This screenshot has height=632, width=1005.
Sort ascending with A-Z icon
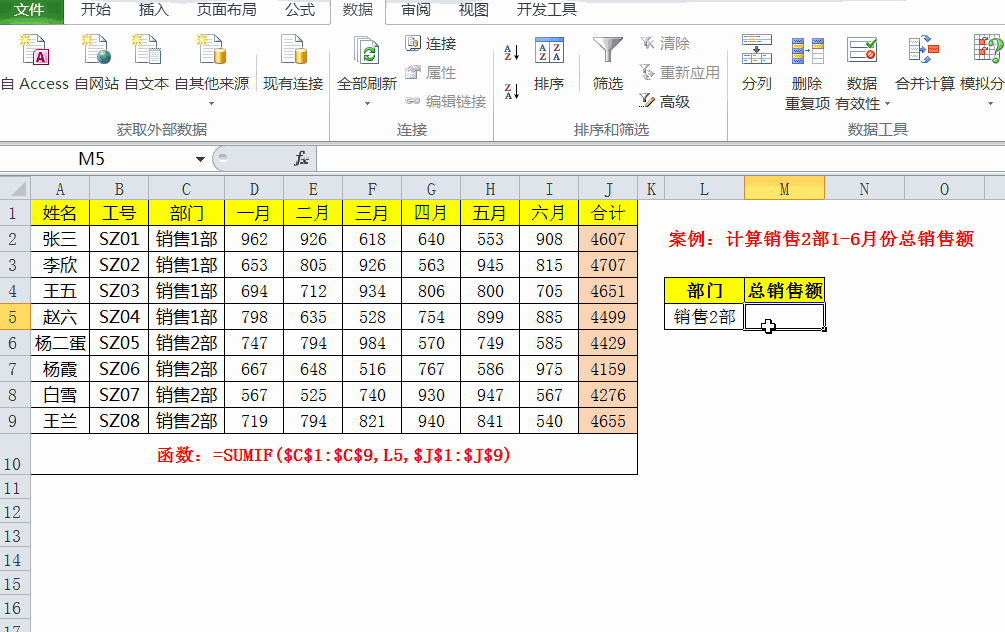pyautogui.click(x=511, y=53)
